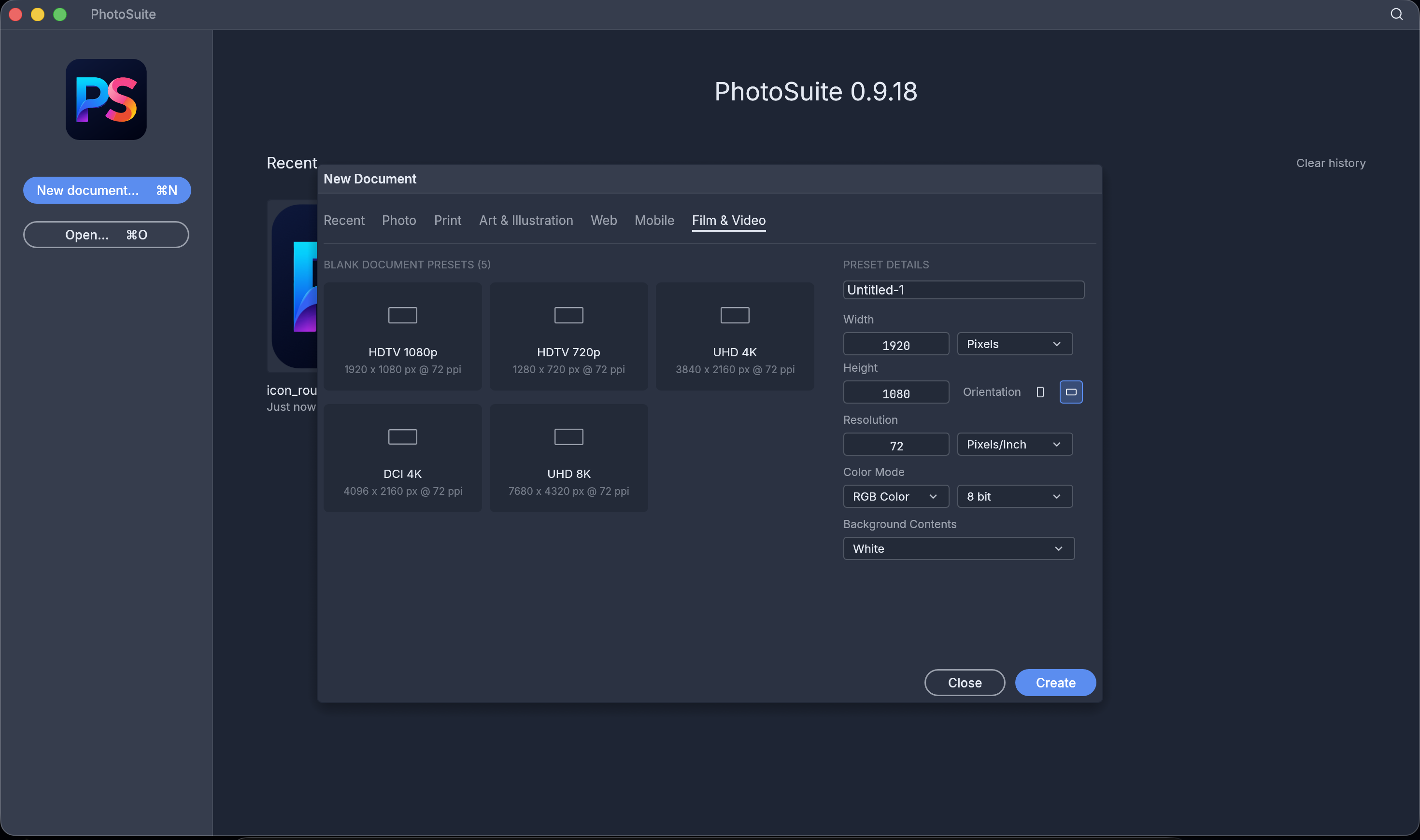Click the Close button in dialog
The height and width of the screenshot is (840, 1420).
click(x=965, y=683)
